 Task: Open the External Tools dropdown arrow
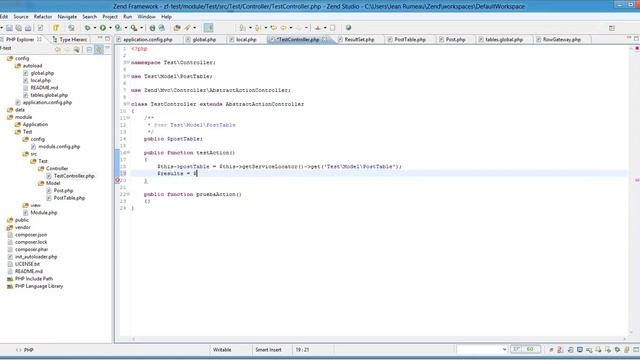(x=141, y=28)
